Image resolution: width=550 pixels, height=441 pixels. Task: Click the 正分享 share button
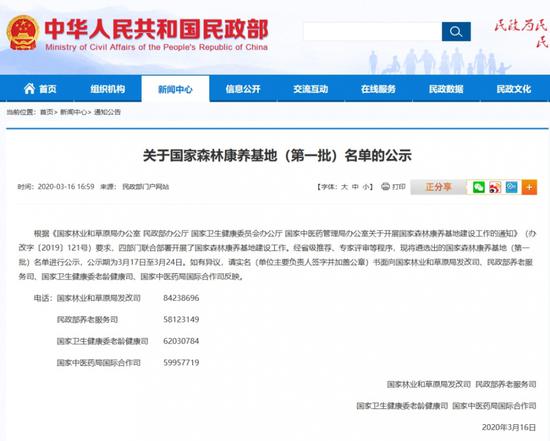[438, 187]
